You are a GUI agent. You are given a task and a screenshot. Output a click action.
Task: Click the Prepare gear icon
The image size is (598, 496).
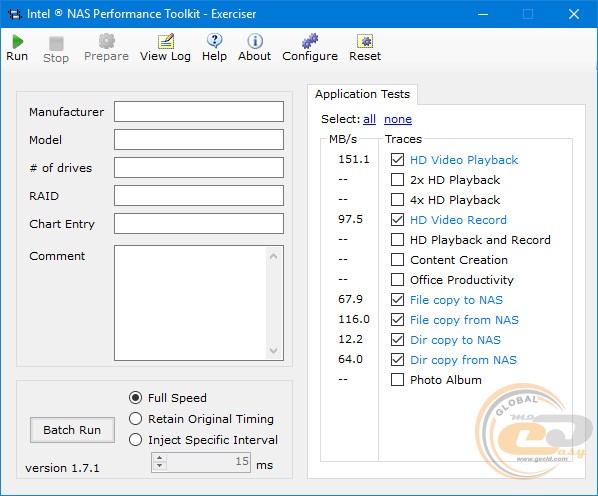(106, 41)
